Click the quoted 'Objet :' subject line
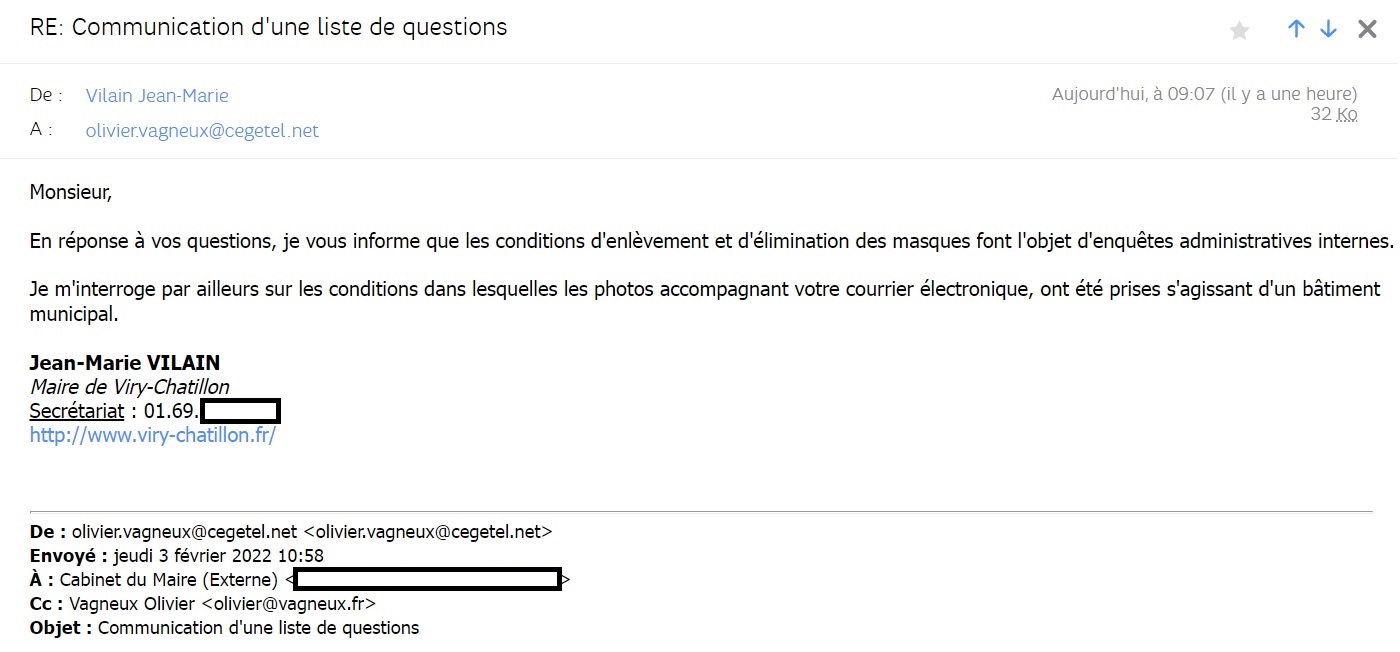This screenshot has height=652, width=1400. 225,628
